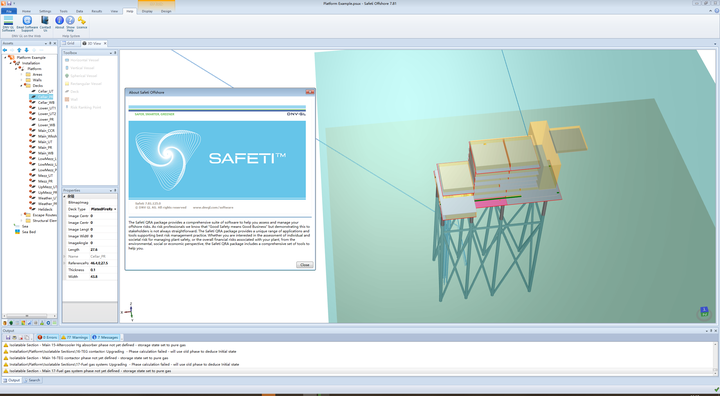720x396 pixels.
Task: Collapse the Platform Example root node
Action: pyautogui.click(x=5, y=57)
